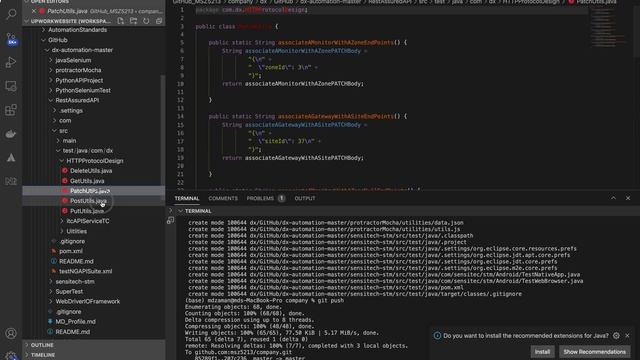Click the icon below the terminal side chevron
Image resolution: width=640 pixels, height=360 pixels.
[171, 220]
